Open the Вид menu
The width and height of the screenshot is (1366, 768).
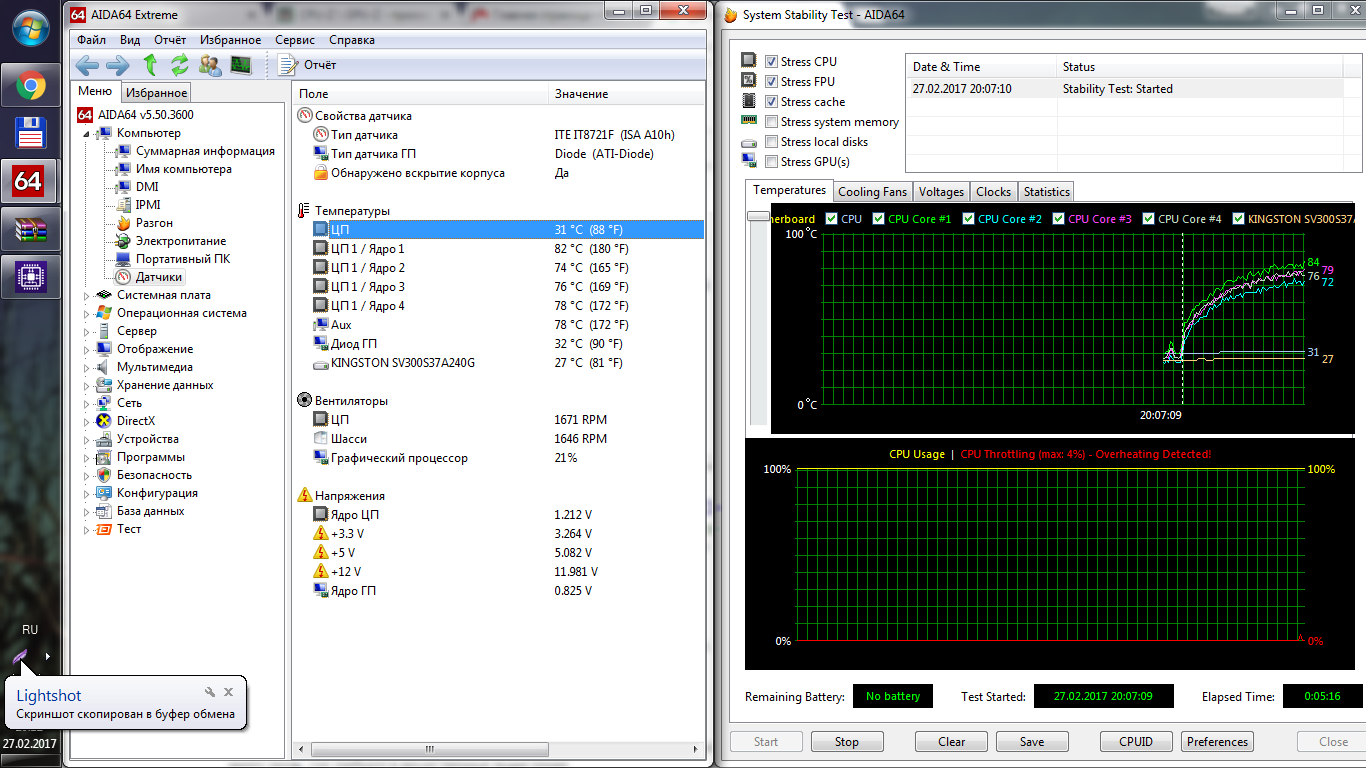click(x=130, y=40)
